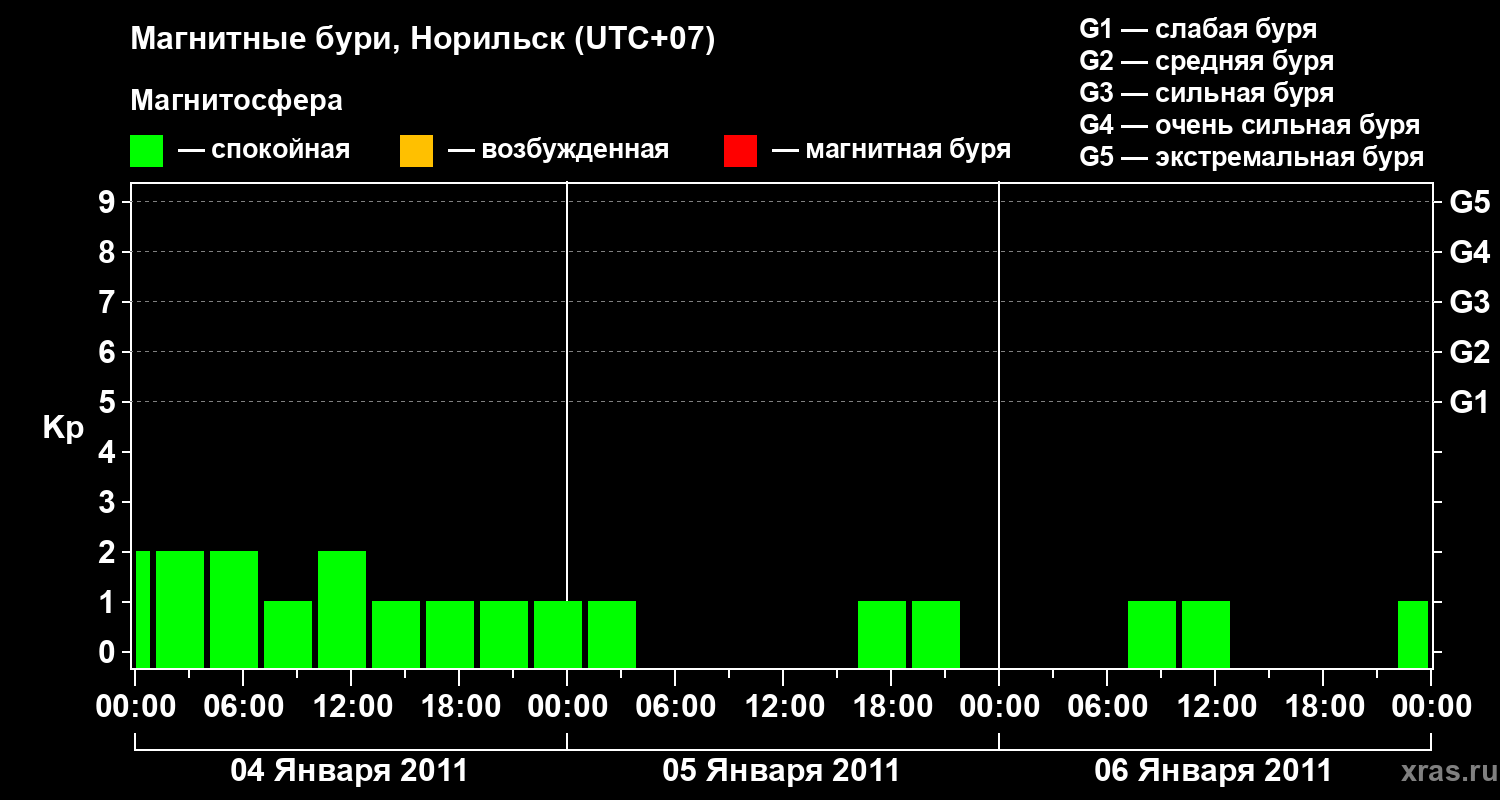Click the title 'Магнитные бури, Норильск (UTC+07)'
This screenshot has width=1500, height=800.
tap(423, 40)
